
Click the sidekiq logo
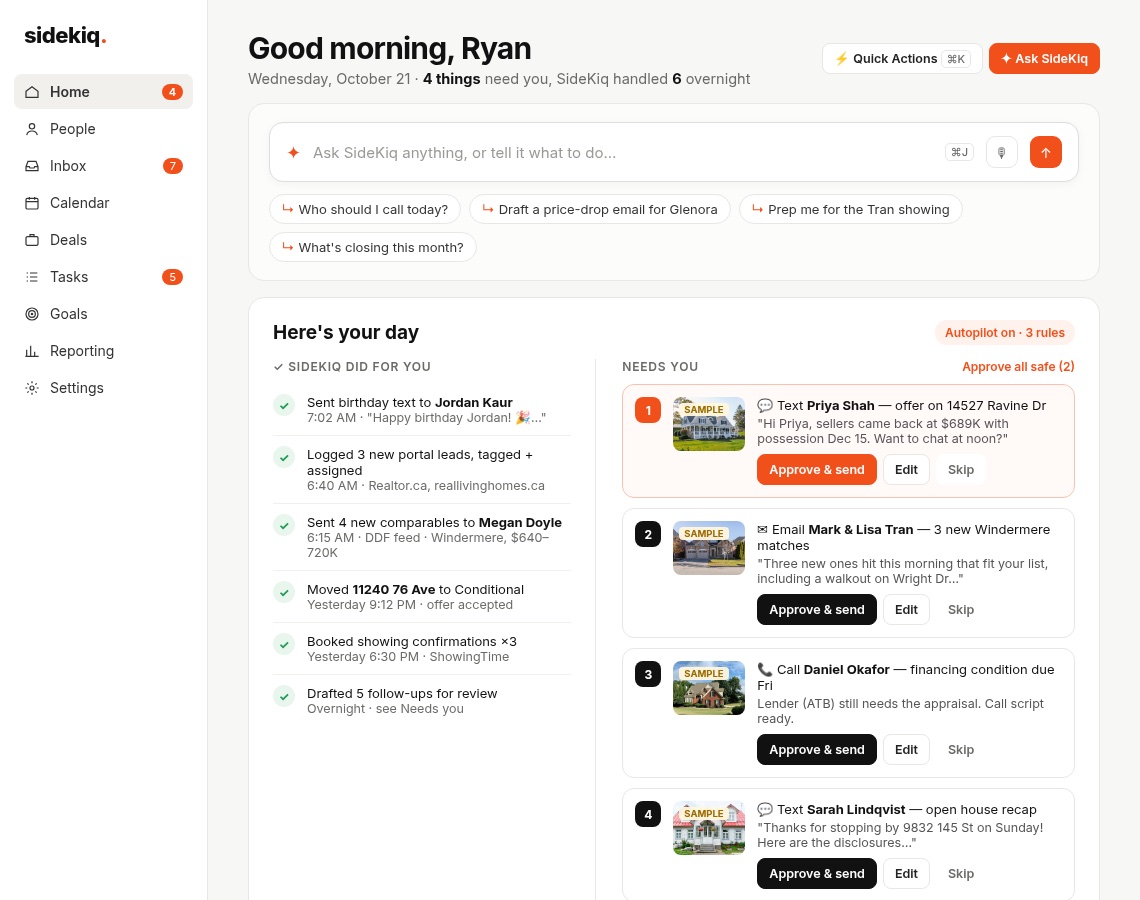click(65, 35)
